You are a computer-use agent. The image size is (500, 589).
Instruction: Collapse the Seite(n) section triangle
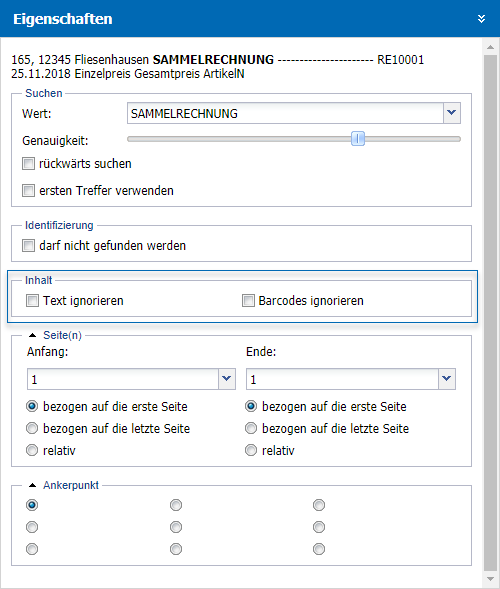pos(33,335)
